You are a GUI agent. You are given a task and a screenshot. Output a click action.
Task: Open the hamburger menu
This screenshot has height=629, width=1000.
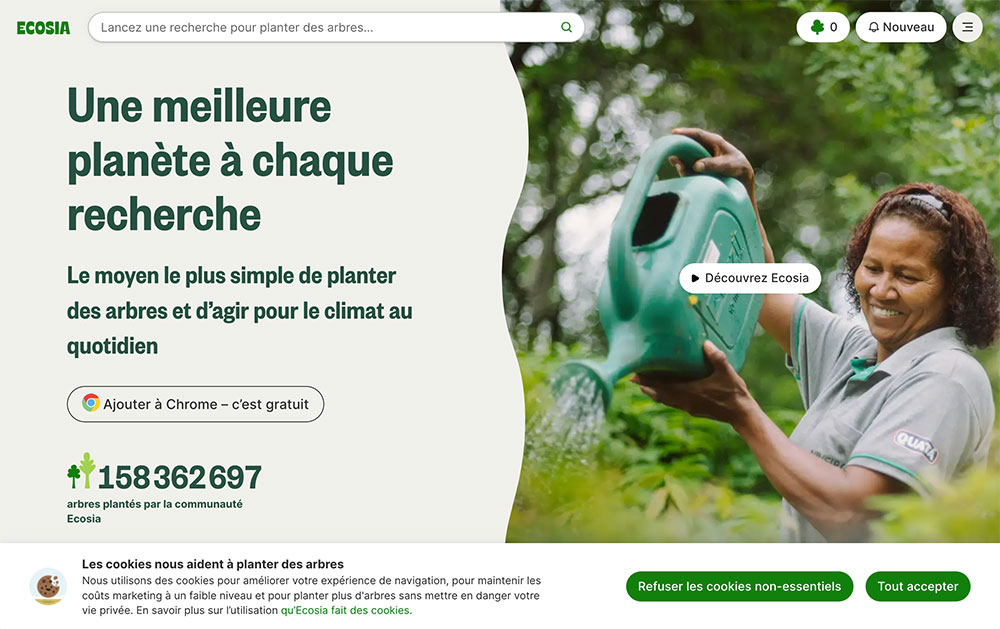[x=967, y=27]
